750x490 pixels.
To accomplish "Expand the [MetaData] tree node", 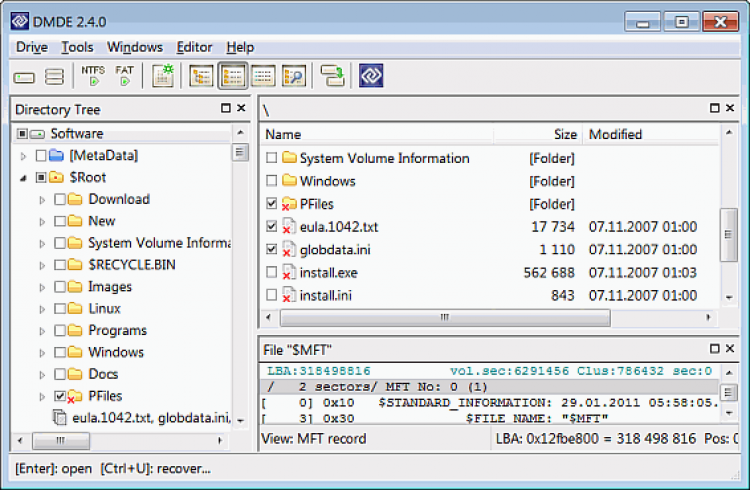I will (23, 156).
